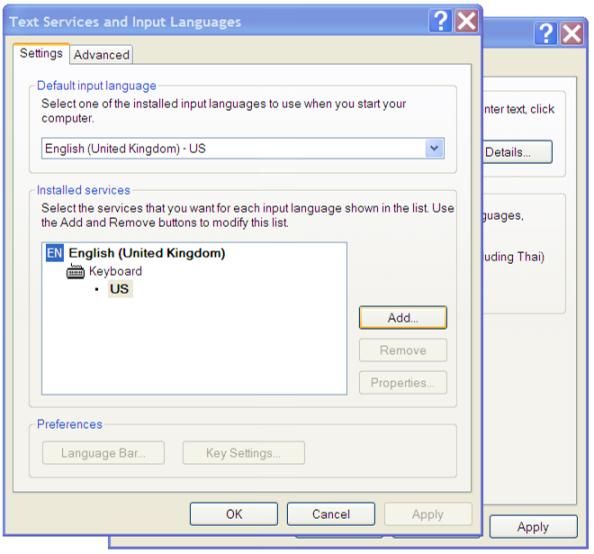The width and height of the screenshot is (594, 554).
Task: Select English (United Kingdom) in installed services
Action: tap(147, 253)
